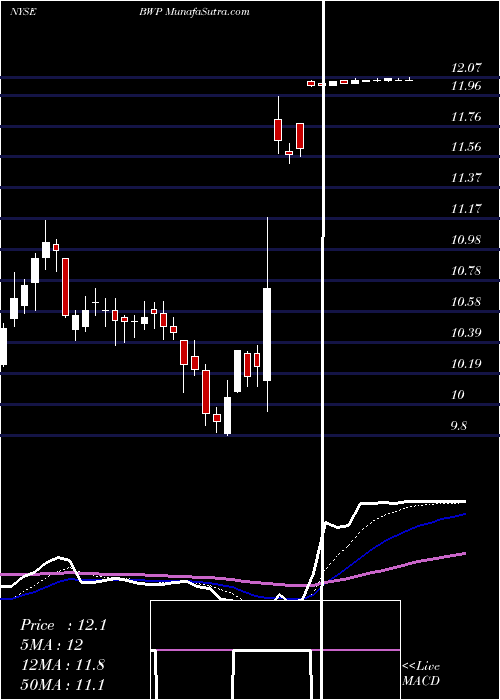Click the 10.39 price axis label
The height and width of the screenshot is (700, 500).
point(467,333)
